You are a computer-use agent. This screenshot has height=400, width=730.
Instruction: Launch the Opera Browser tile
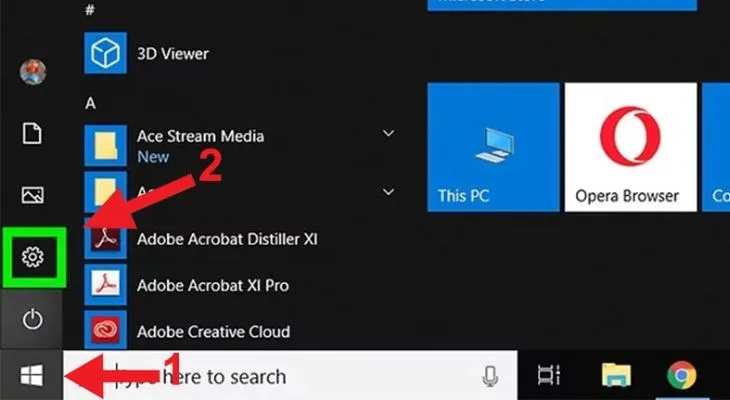coord(627,146)
